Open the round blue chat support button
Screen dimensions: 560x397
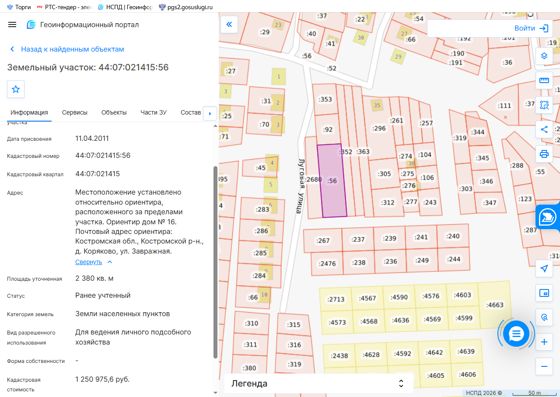coord(516,334)
